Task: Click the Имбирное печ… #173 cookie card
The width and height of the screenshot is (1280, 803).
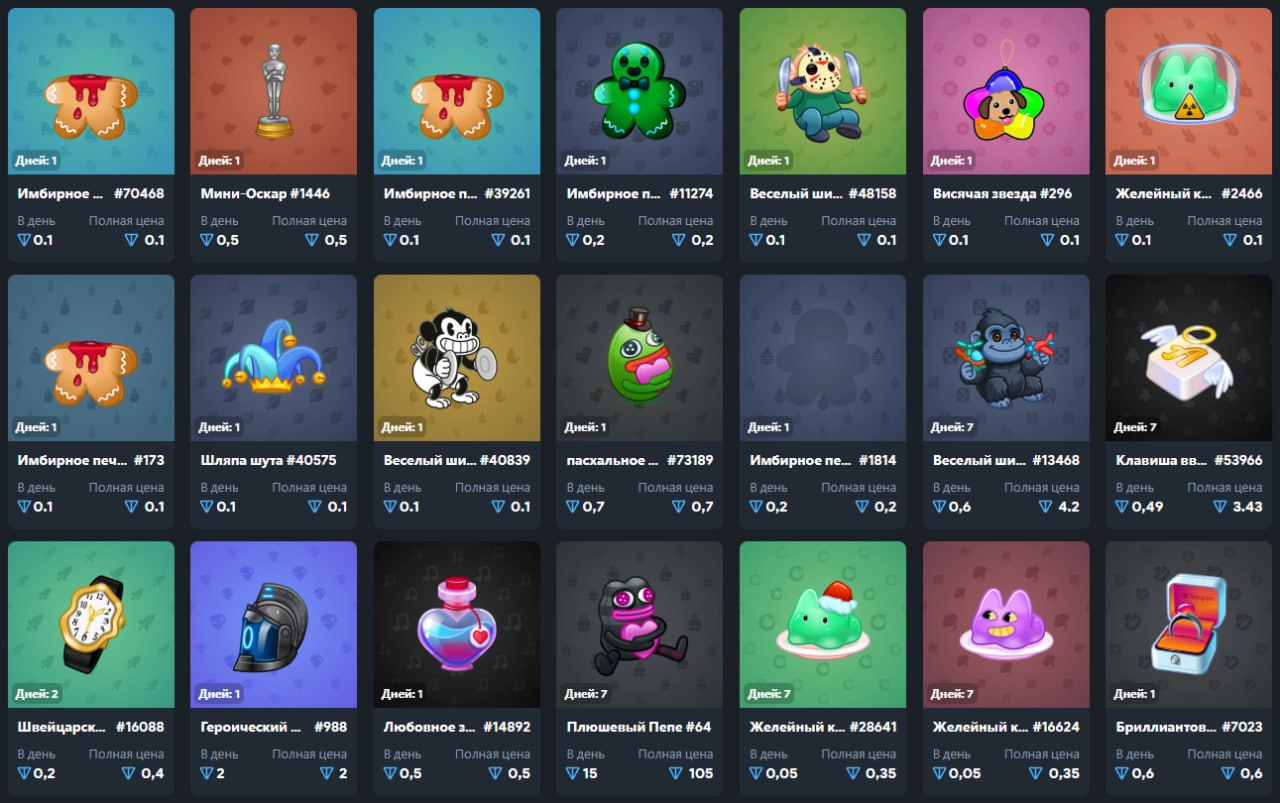Action: coord(91,401)
